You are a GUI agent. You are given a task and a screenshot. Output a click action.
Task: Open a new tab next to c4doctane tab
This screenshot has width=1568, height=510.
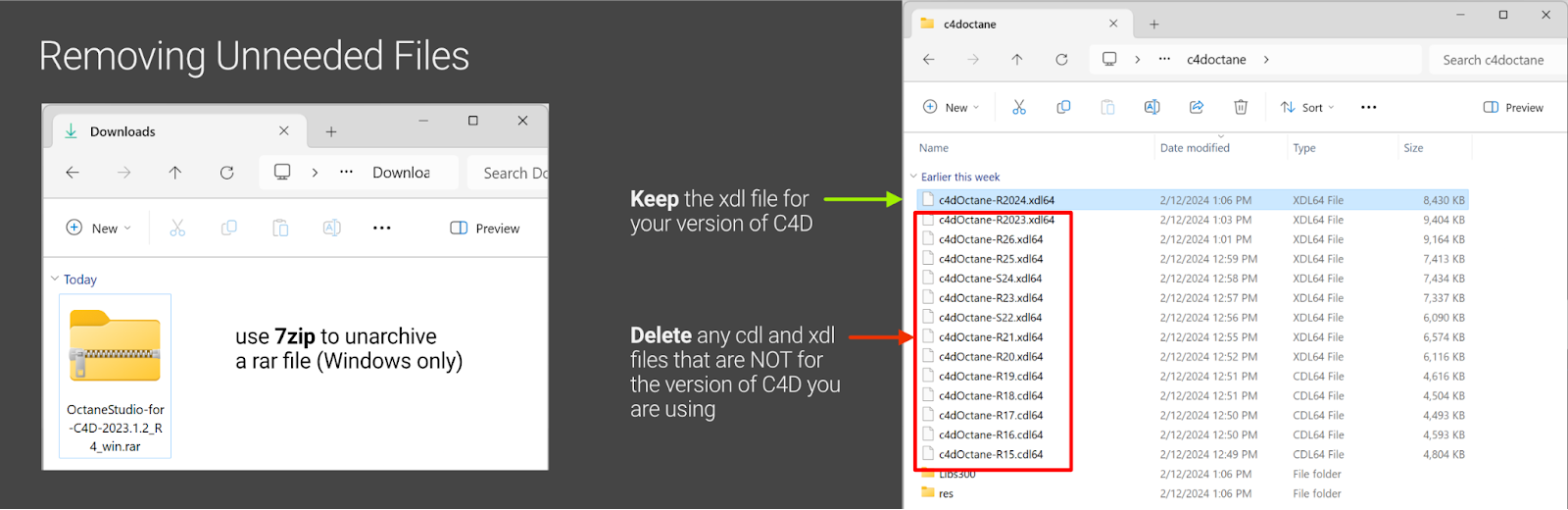[1153, 24]
